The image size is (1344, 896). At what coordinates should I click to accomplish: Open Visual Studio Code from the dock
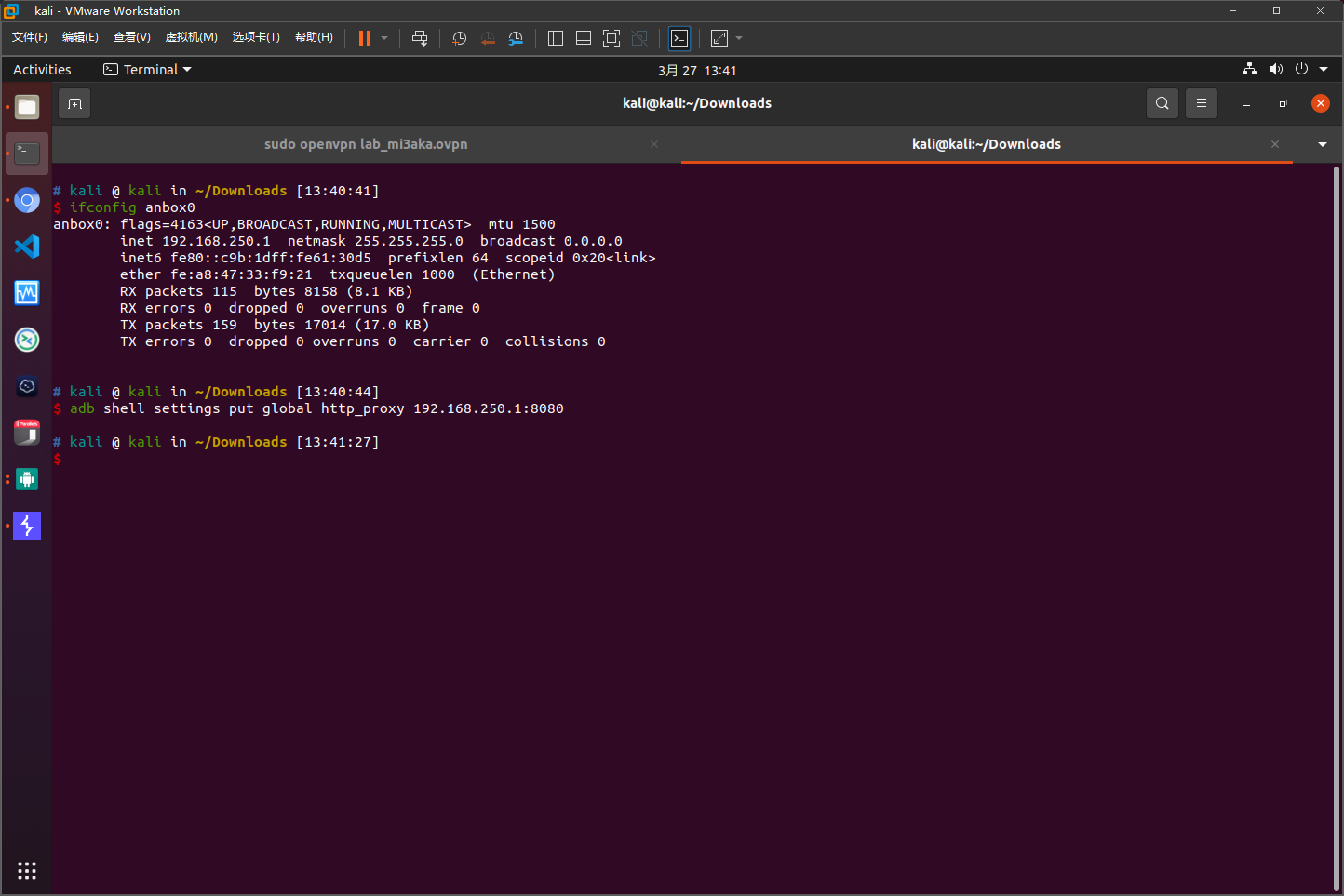(27, 247)
